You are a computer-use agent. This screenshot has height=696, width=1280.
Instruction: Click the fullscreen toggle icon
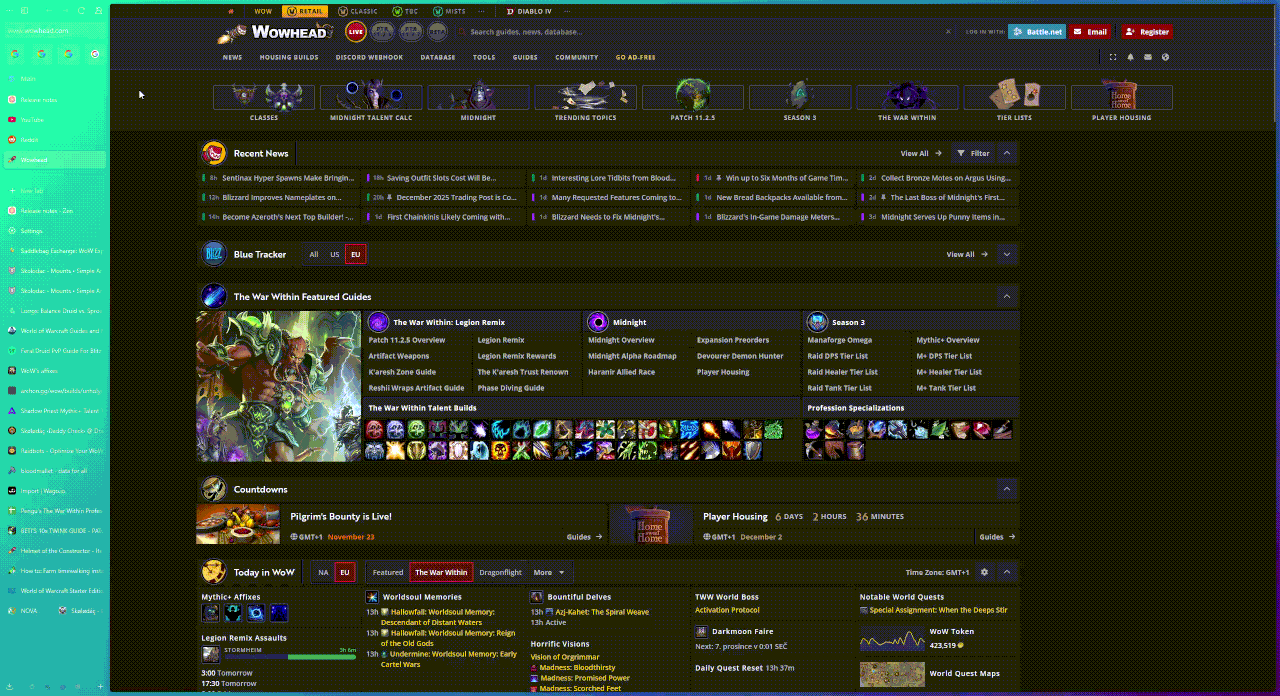pos(1113,57)
